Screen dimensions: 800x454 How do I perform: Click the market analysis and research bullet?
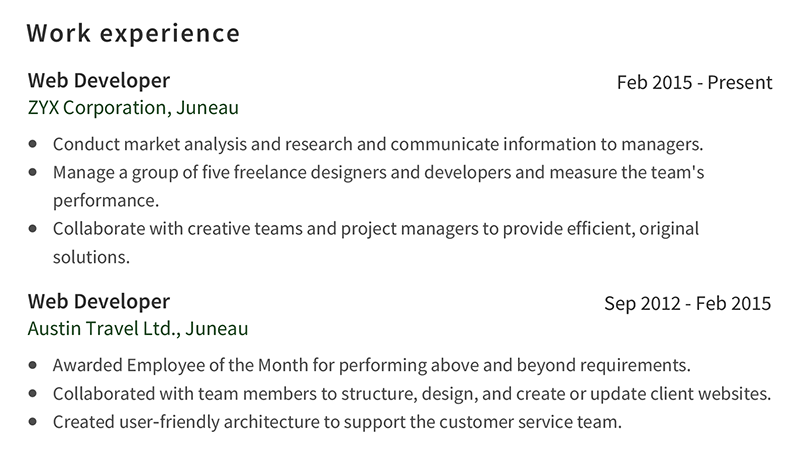click(378, 144)
